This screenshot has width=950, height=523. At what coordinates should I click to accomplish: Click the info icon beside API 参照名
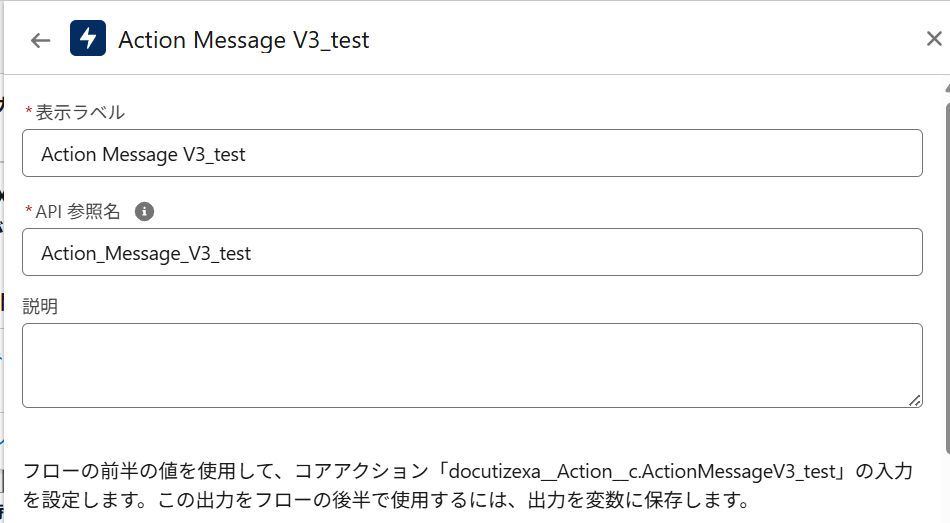pos(144,211)
